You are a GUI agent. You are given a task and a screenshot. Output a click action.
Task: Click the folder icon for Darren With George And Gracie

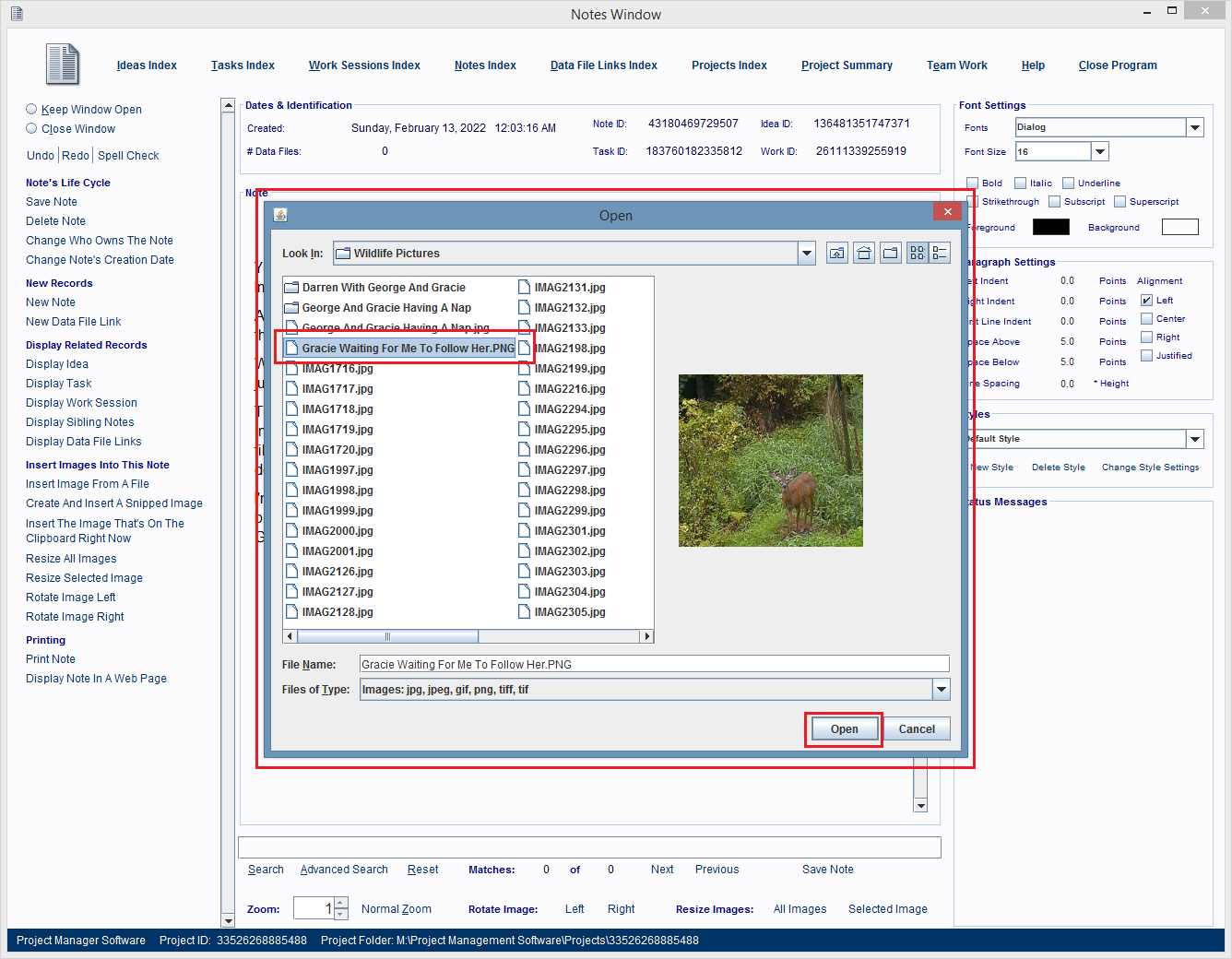(x=291, y=288)
